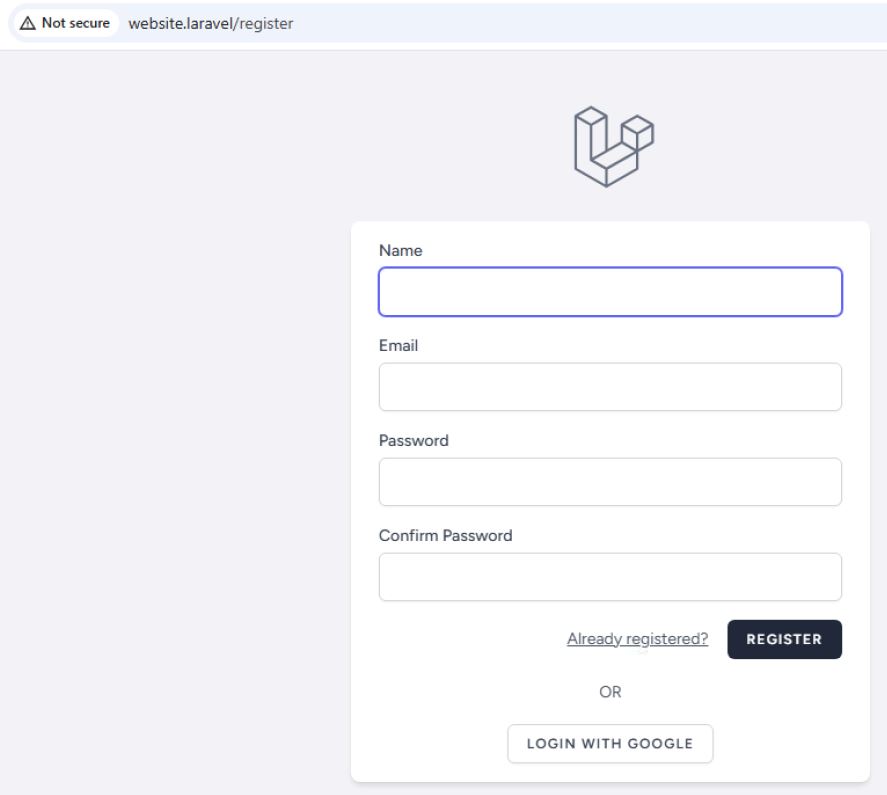This screenshot has height=795, width=887.
Task: Click the Name field label
Action: (x=400, y=251)
